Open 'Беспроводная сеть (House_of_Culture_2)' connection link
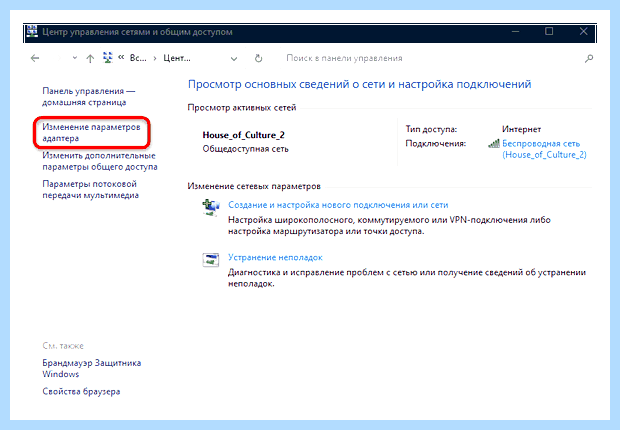Screen dimensions: 620x430 (544, 149)
